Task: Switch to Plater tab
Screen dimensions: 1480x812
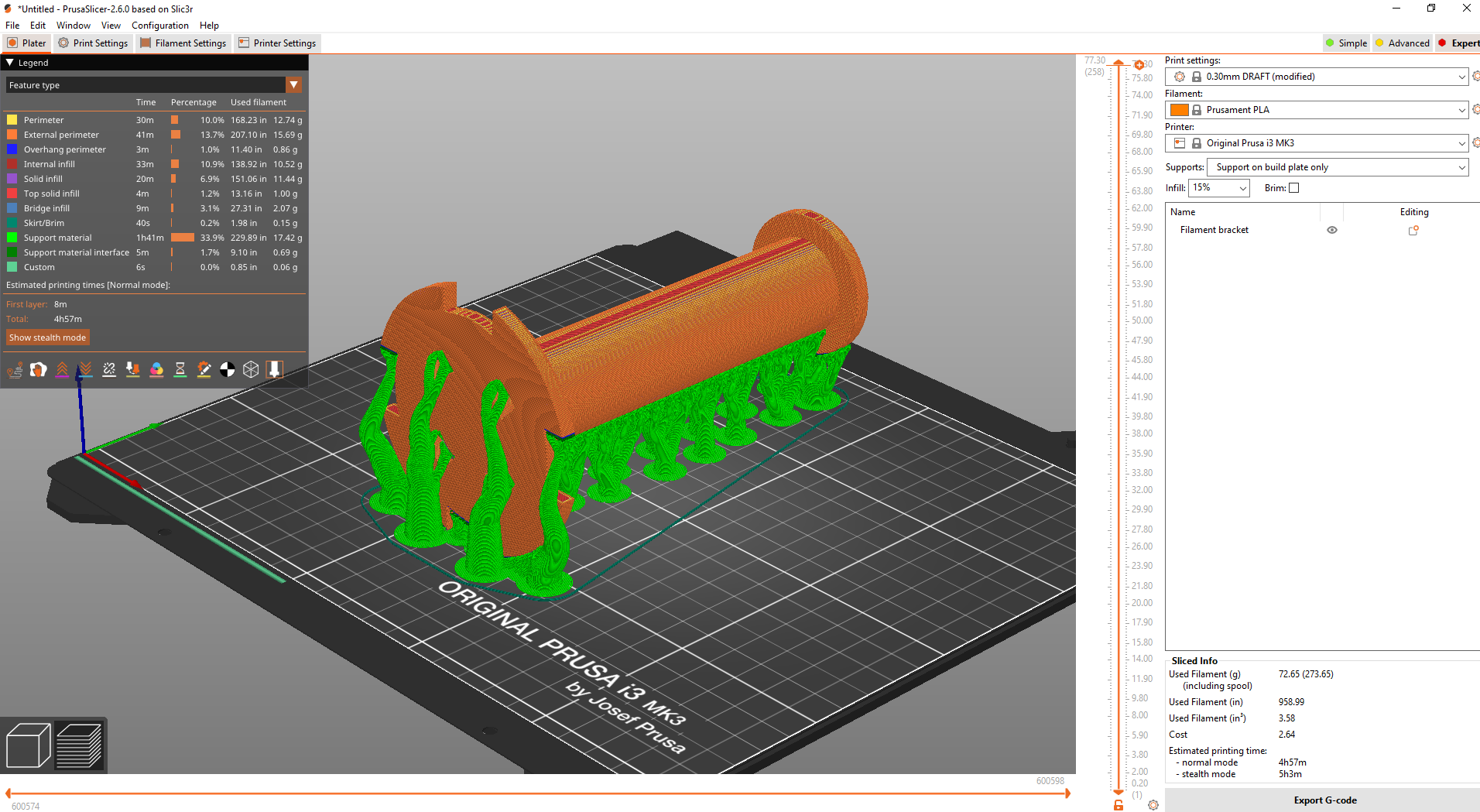Action: pyautogui.click(x=27, y=43)
